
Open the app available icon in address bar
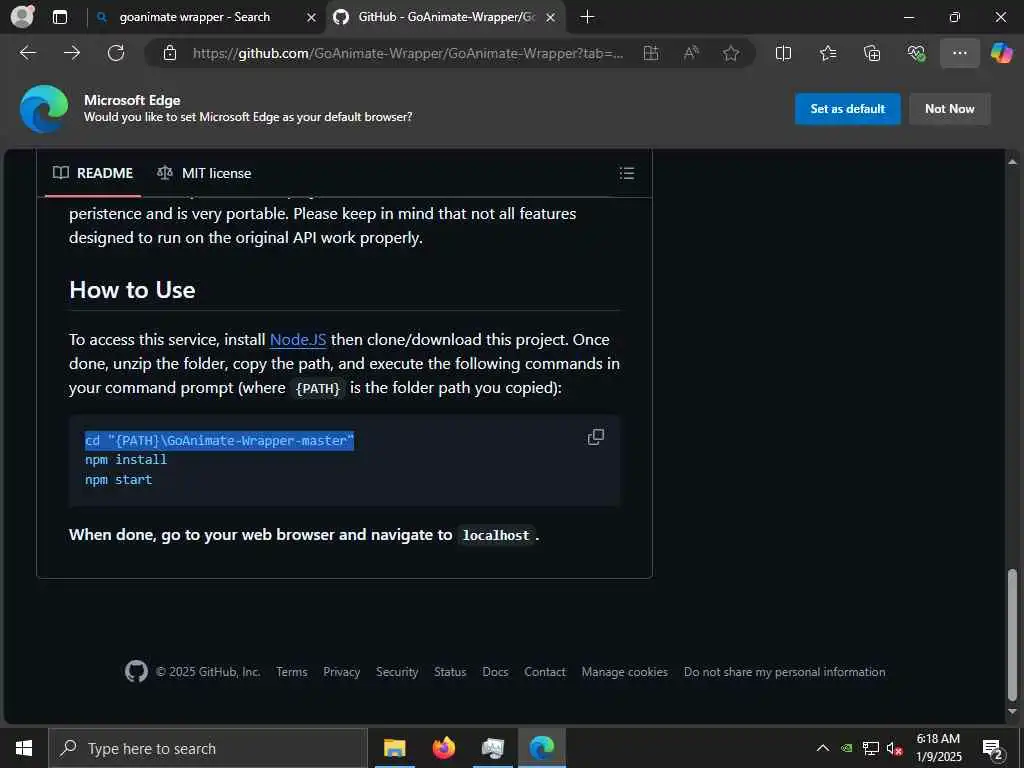pyautogui.click(x=651, y=53)
